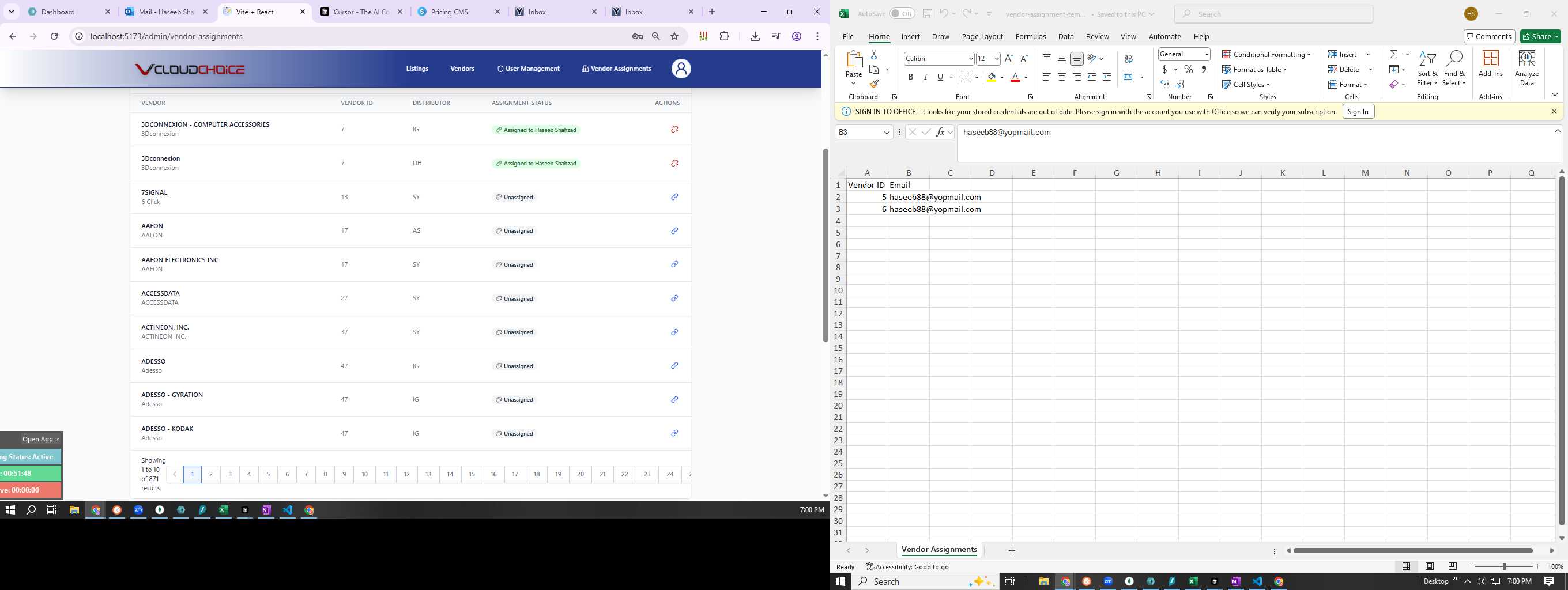Image resolution: width=1568 pixels, height=590 pixels.
Task: Click the Fill Color bucket icon
Action: tap(992, 77)
